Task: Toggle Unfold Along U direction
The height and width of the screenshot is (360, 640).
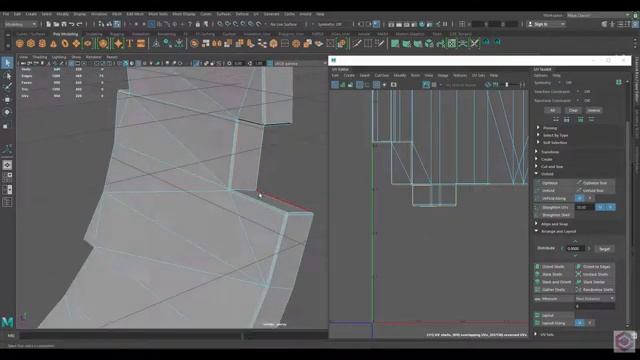Action: coord(580,198)
